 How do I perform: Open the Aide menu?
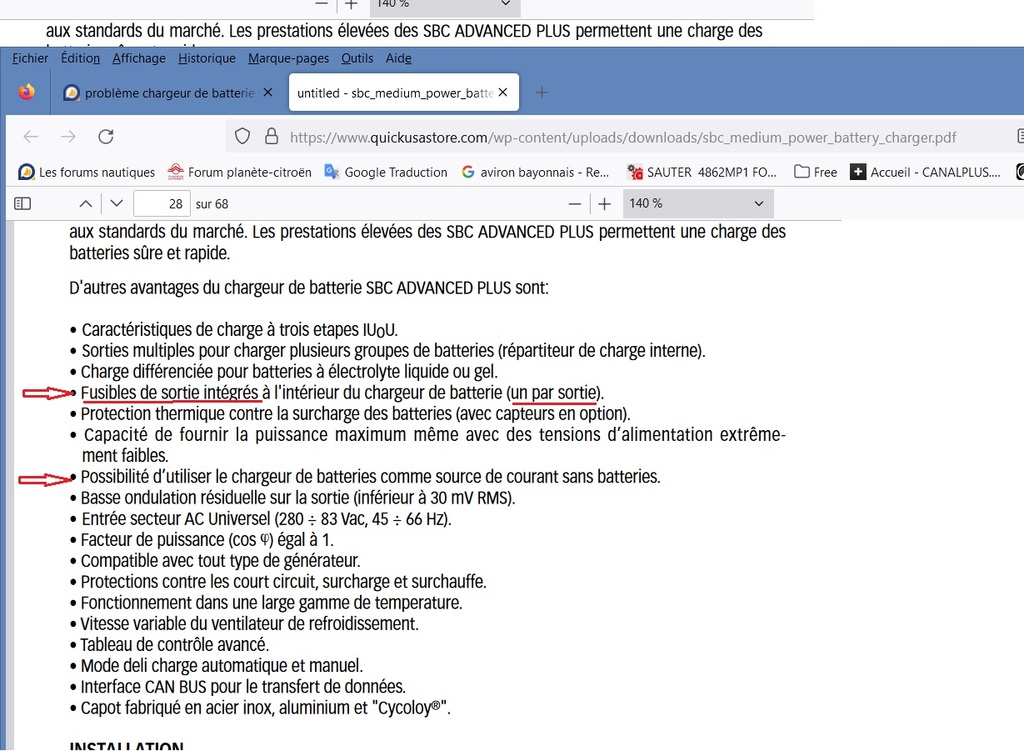(x=398, y=58)
